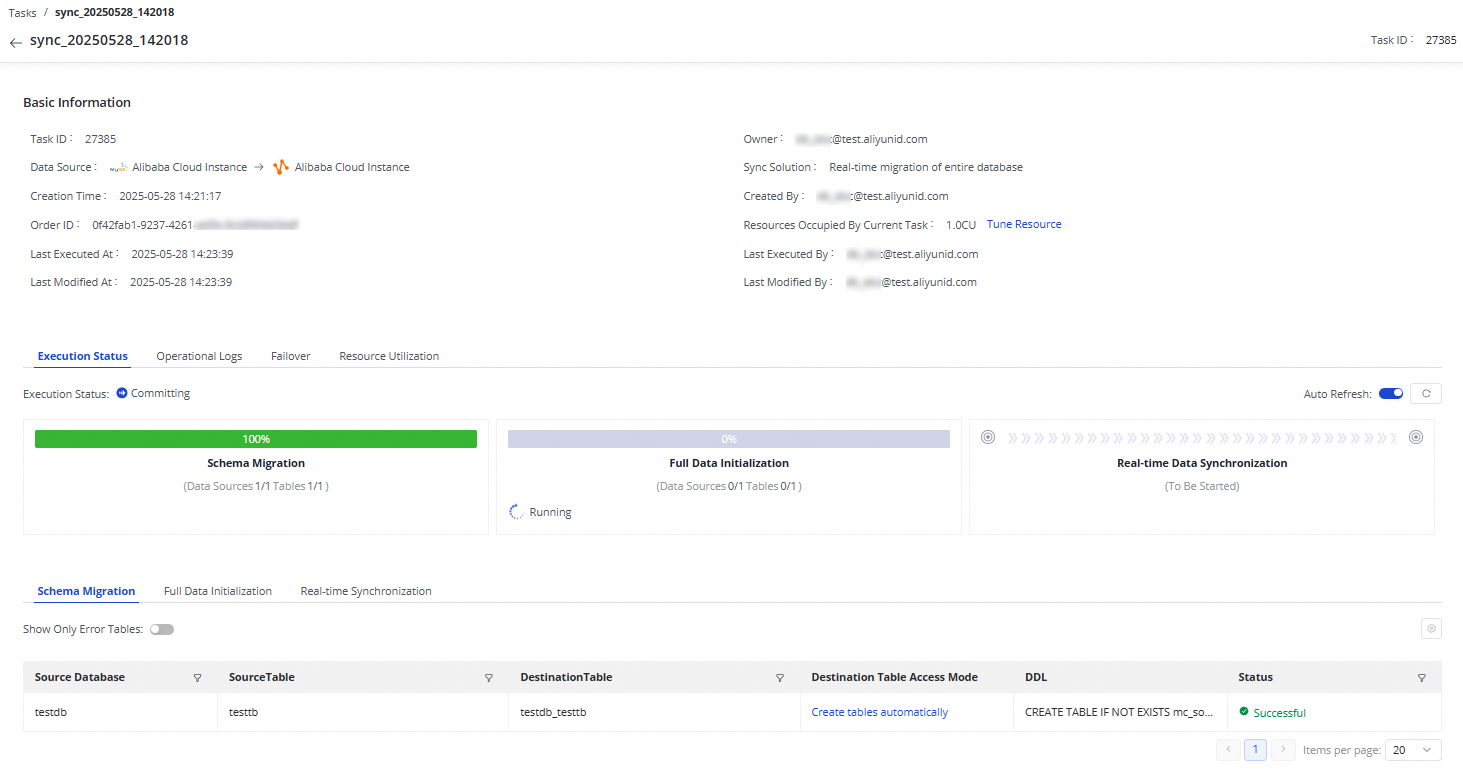
Task: Enable Show Only Error Tables switch
Action: [162, 629]
